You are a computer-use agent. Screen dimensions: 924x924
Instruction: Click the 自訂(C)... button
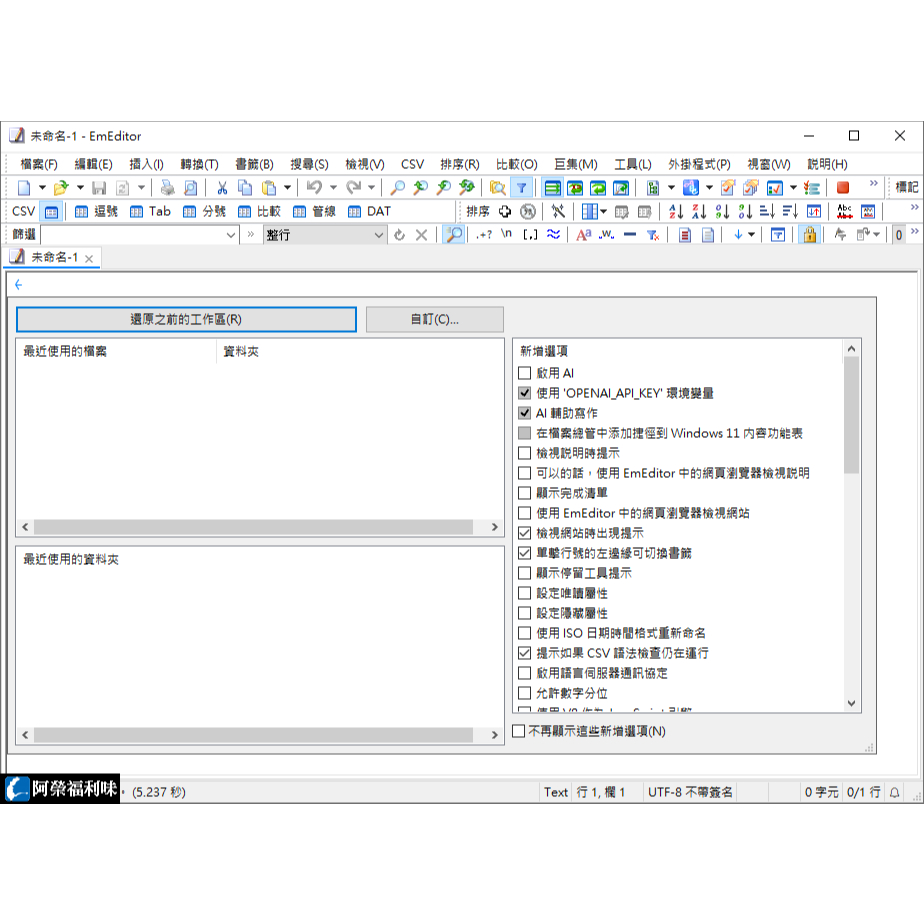(435, 319)
